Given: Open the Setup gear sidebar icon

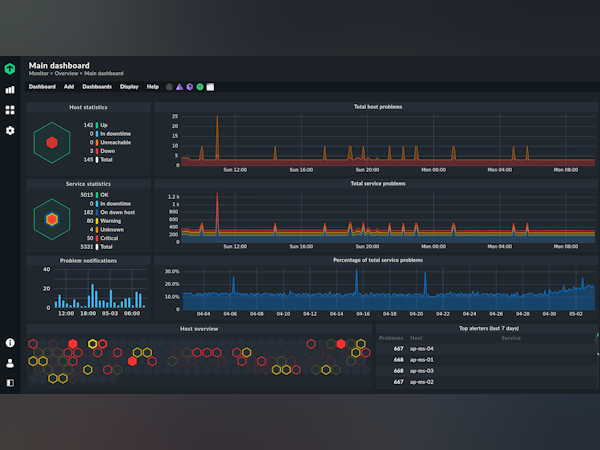Looking at the screenshot, I should (10, 130).
